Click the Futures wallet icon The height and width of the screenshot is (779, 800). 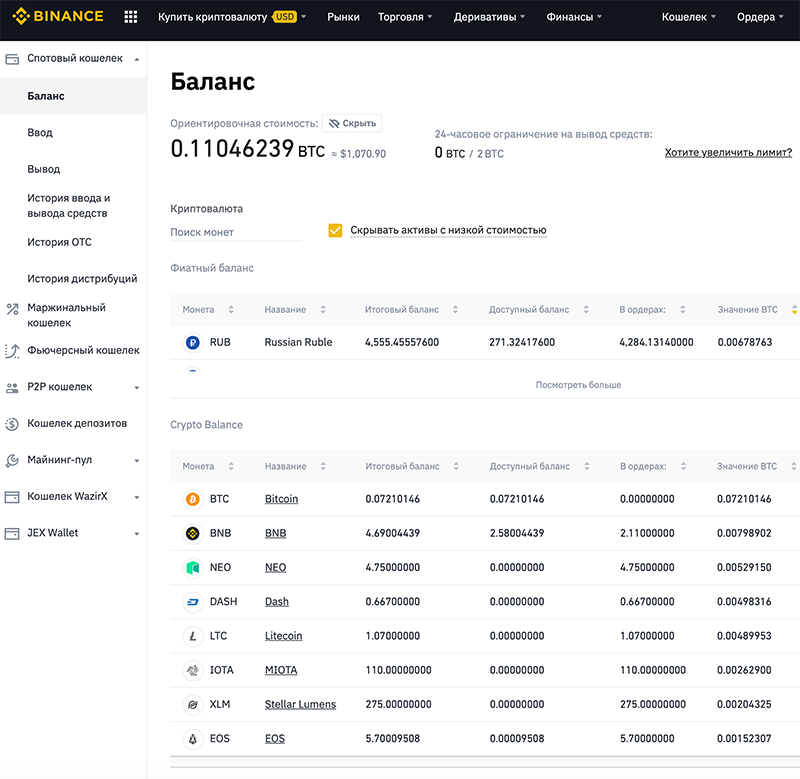point(12,351)
